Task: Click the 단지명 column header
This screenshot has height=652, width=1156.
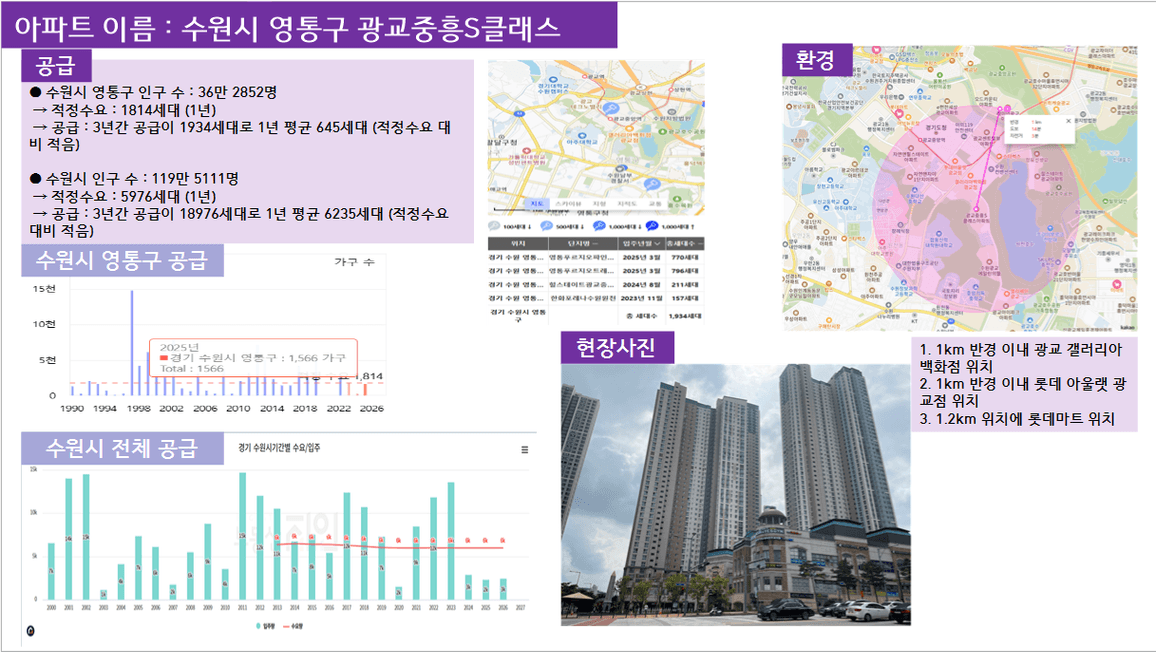Action: click(582, 243)
